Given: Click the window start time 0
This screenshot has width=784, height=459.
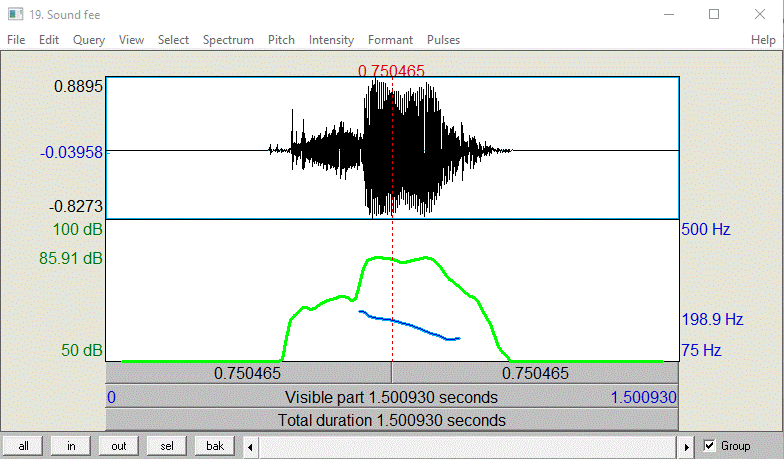Looking at the screenshot, I should tap(112, 398).
